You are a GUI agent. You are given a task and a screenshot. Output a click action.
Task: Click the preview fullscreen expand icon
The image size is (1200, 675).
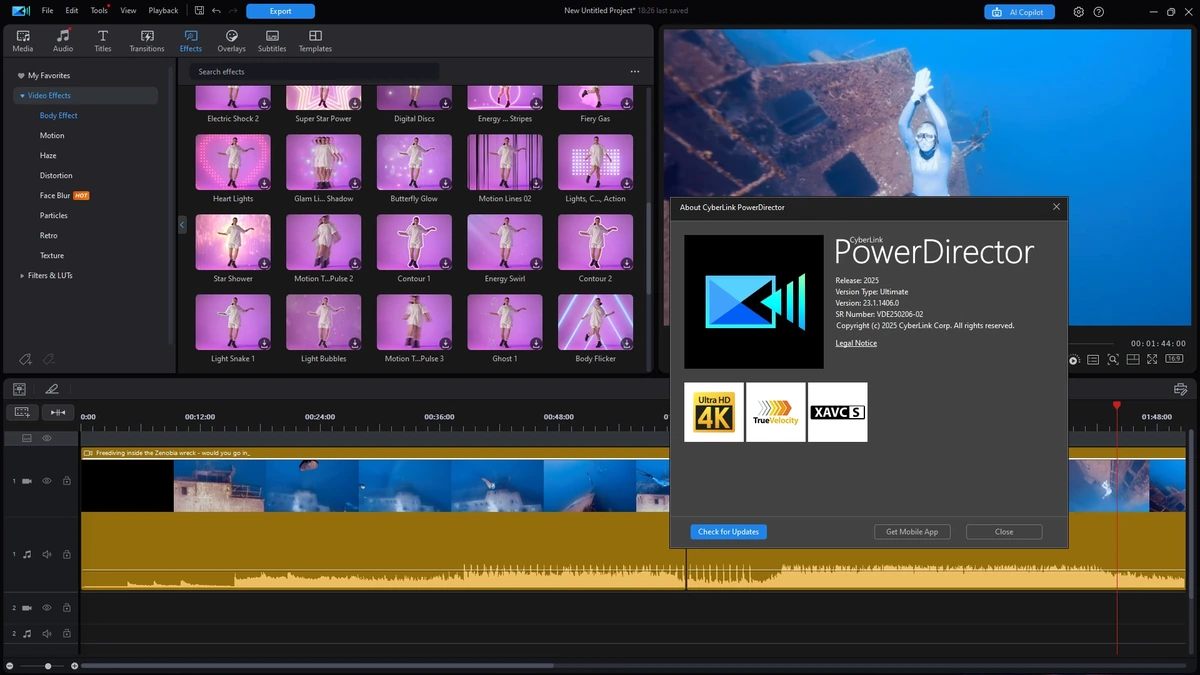click(1152, 359)
